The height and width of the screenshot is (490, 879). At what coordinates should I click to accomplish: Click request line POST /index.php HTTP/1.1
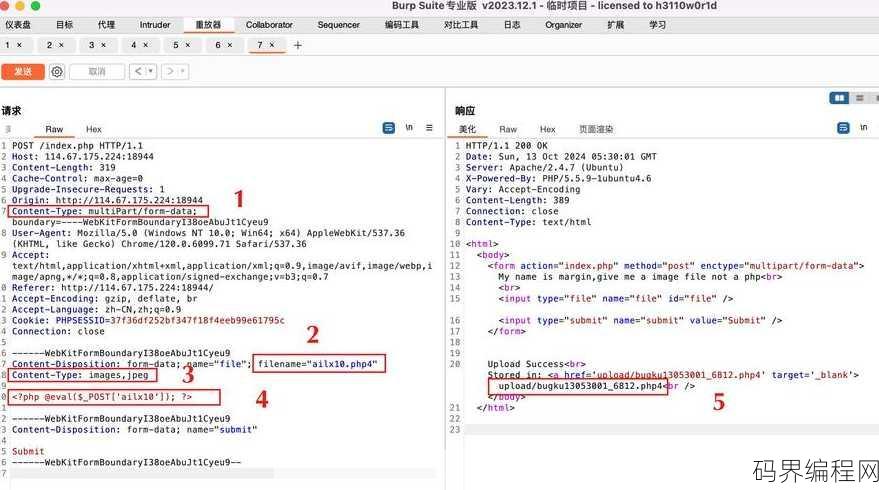(x=77, y=146)
